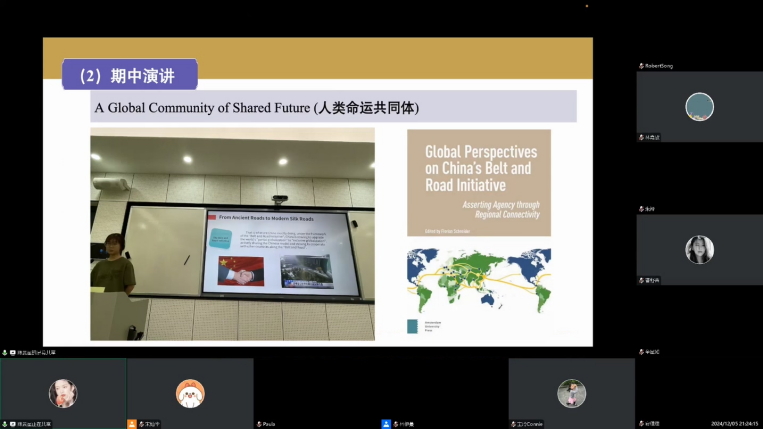Click the classroom presentation photo on slide

(232, 233)
